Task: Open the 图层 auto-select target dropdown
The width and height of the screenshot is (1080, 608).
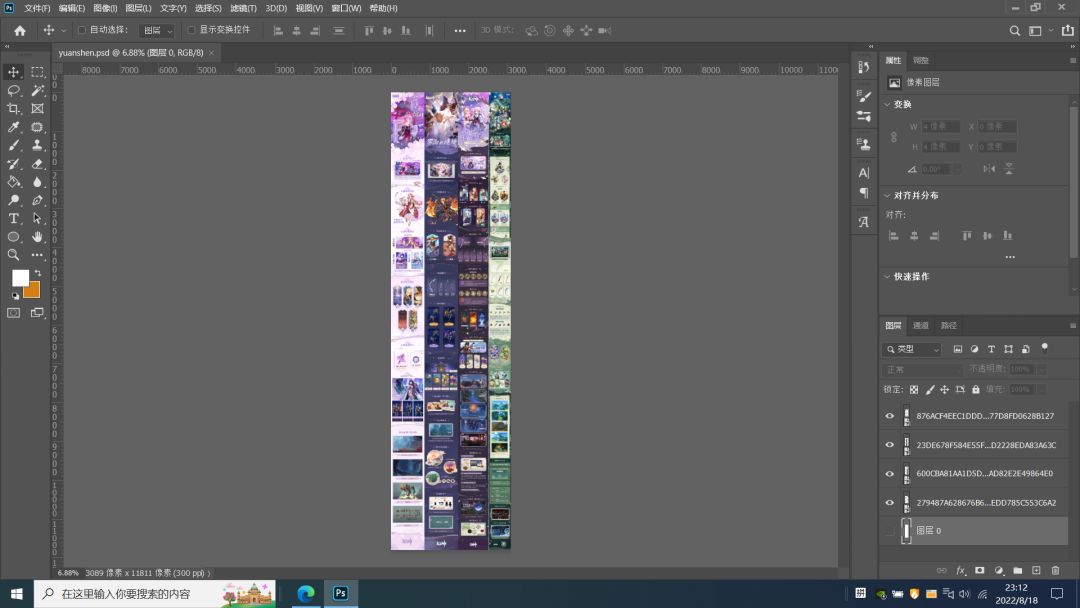Action: tap(156, 31)
